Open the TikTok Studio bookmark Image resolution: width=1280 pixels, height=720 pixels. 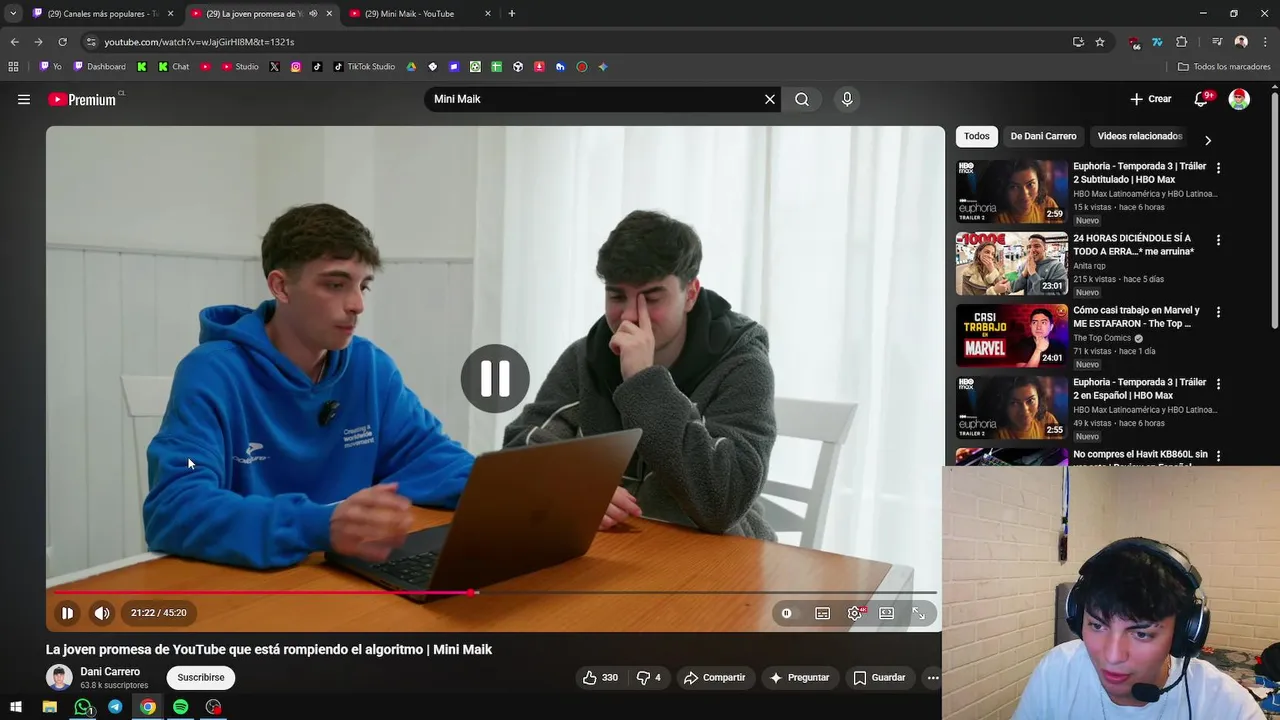(364, 67)
